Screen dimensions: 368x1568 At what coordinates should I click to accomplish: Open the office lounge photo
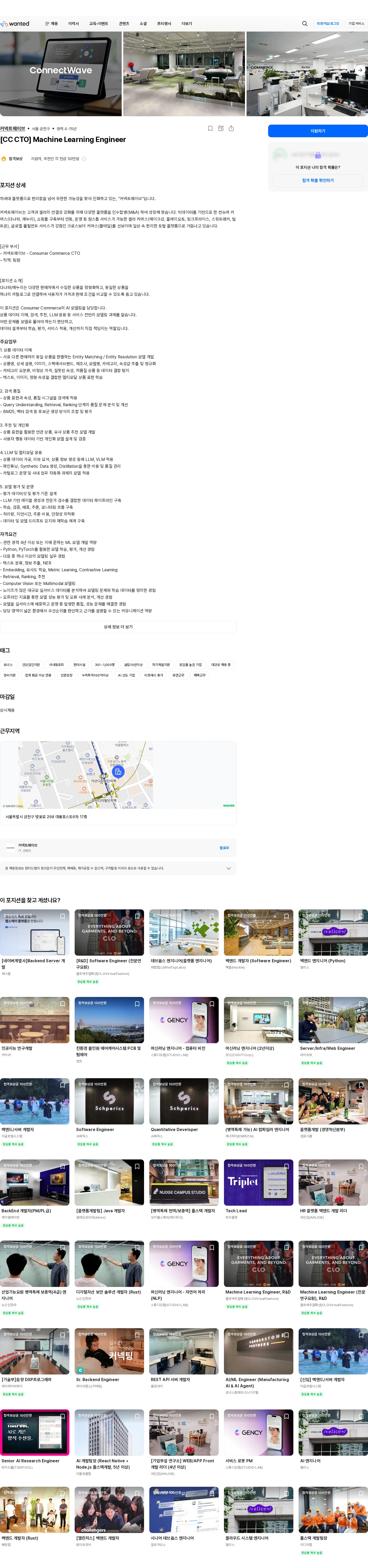184,74
